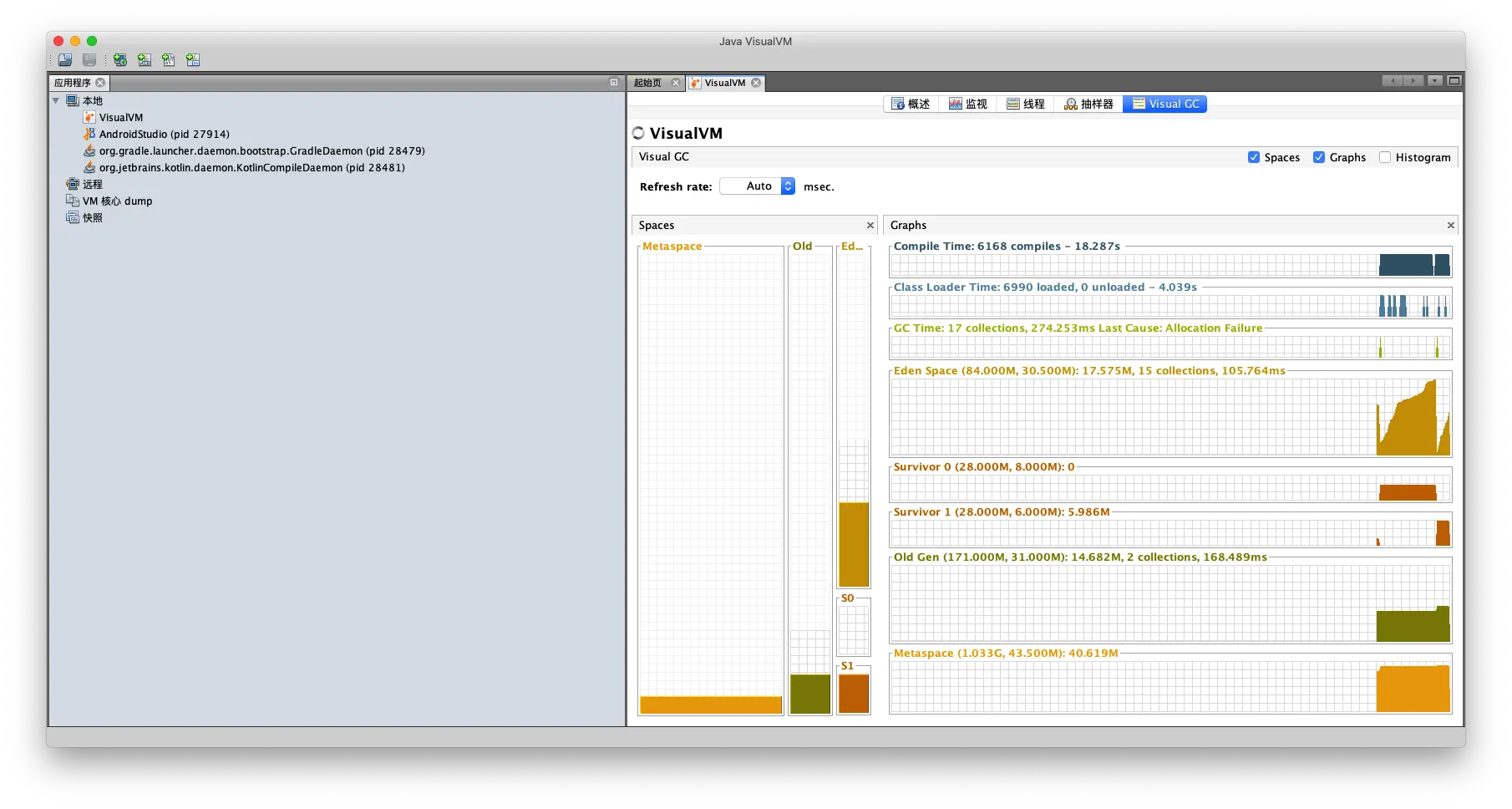The image size is (1512, 809).
Task: Select the GradleDaemon (pid 28479) process
Action: [261, 151]
